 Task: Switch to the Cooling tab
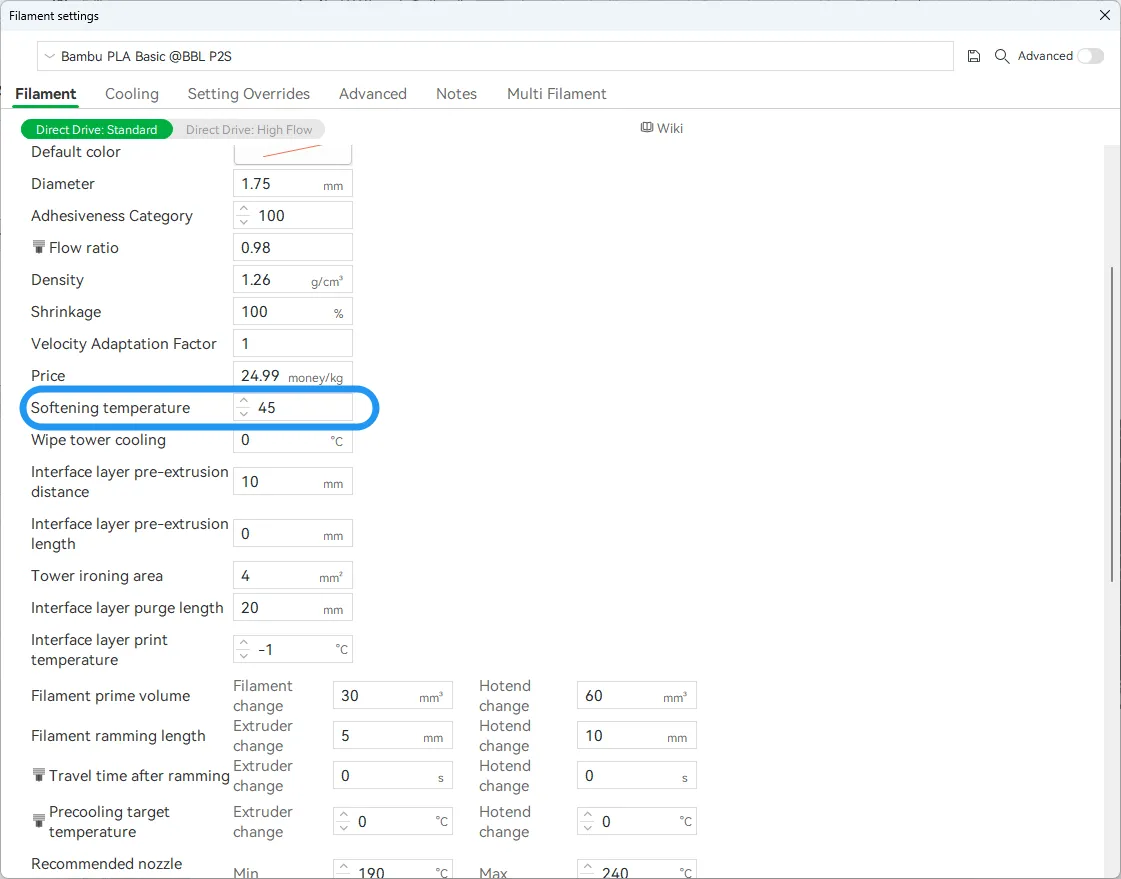tap(132, 94)
